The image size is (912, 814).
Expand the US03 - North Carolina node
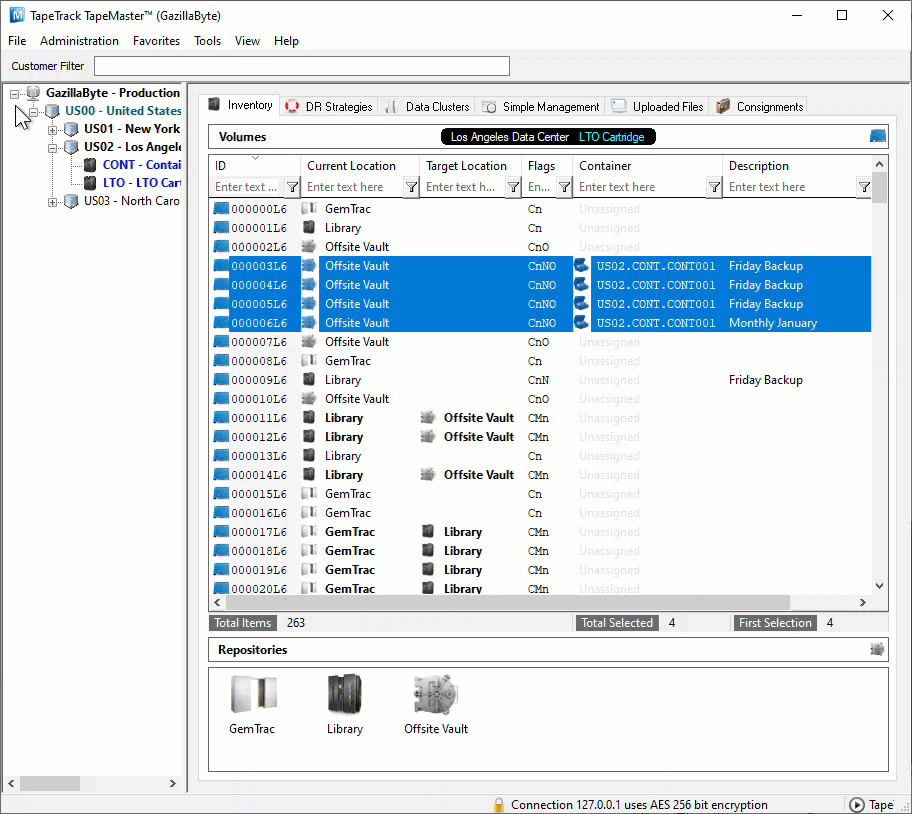pyautogui.click(x=52, y=202)
